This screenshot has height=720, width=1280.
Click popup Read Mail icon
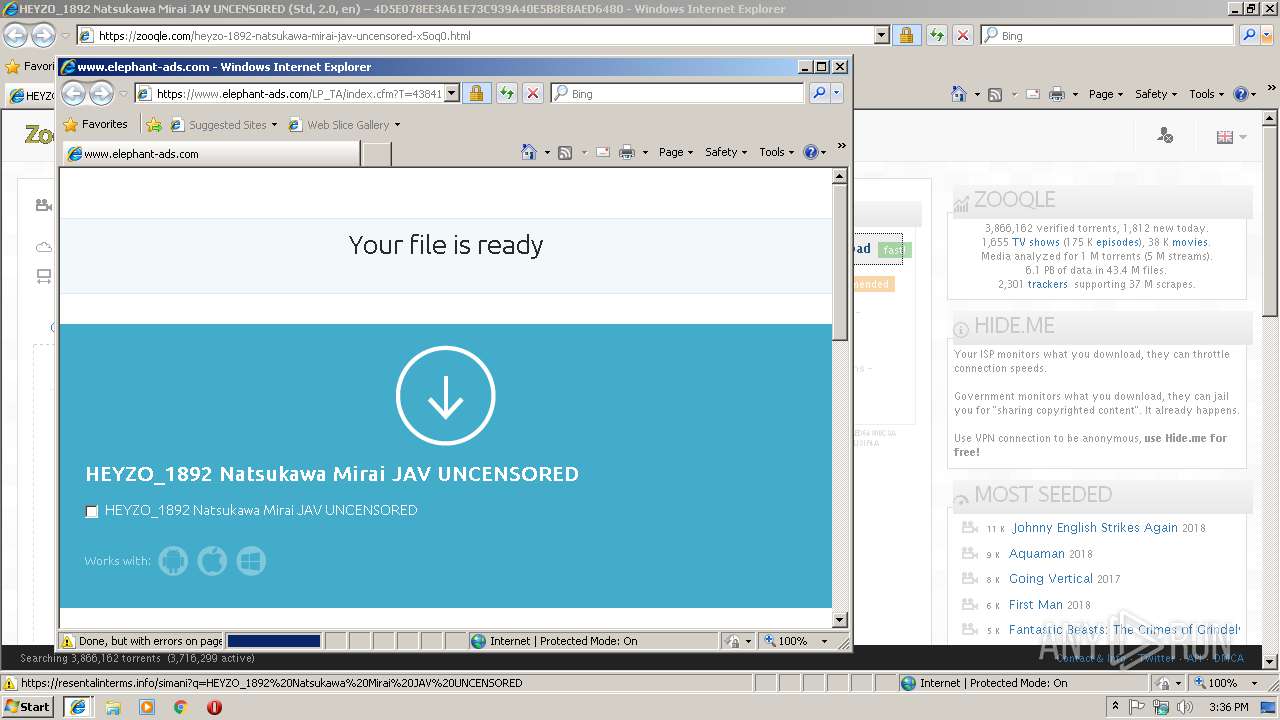point(603,152)
